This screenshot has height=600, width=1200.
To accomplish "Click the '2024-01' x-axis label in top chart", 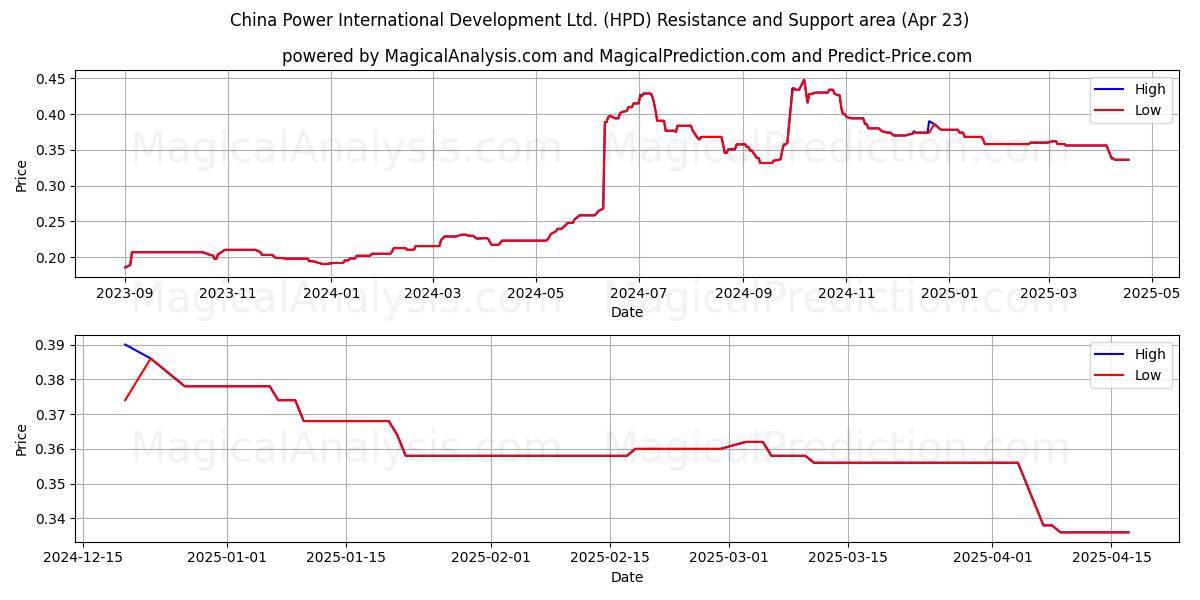I will click(x=331, y=293).
